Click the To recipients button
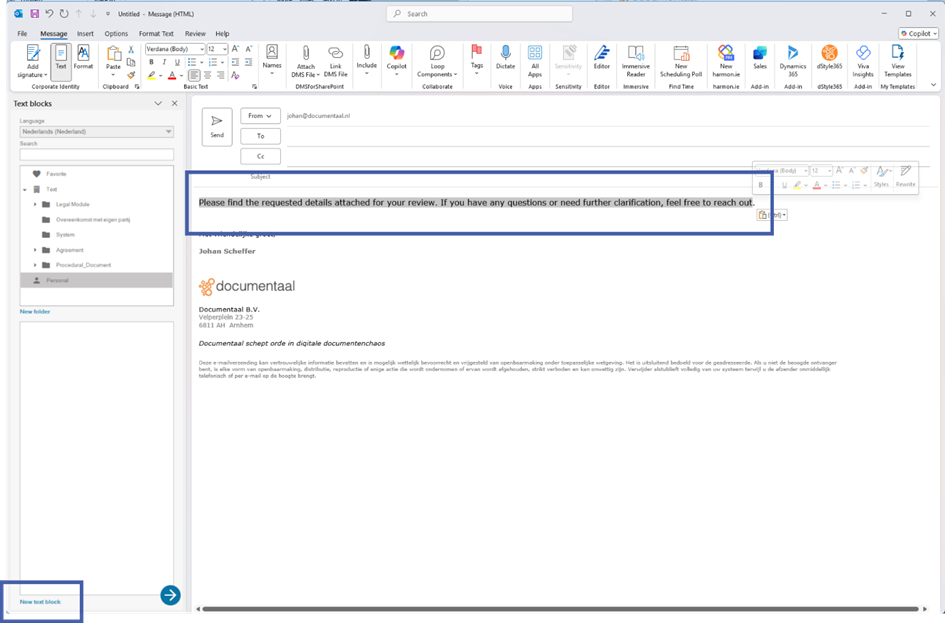The width and height of the screenshot is (945, 623). pos(260,136)
